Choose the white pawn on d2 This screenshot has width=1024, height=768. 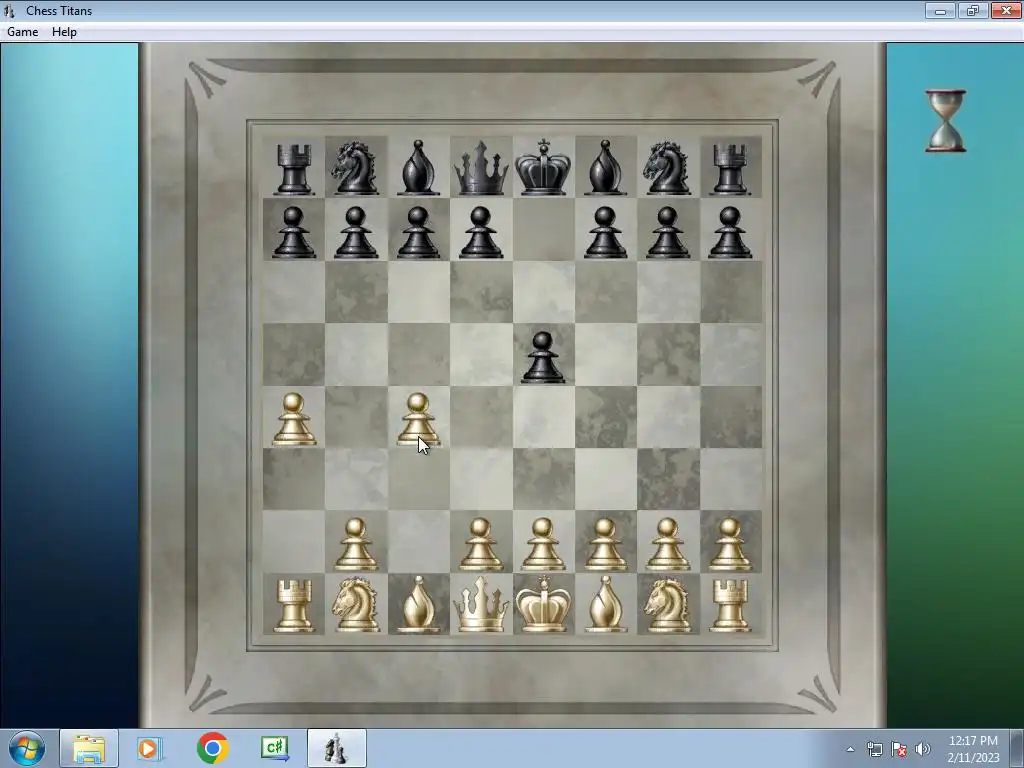coord(481,545)
